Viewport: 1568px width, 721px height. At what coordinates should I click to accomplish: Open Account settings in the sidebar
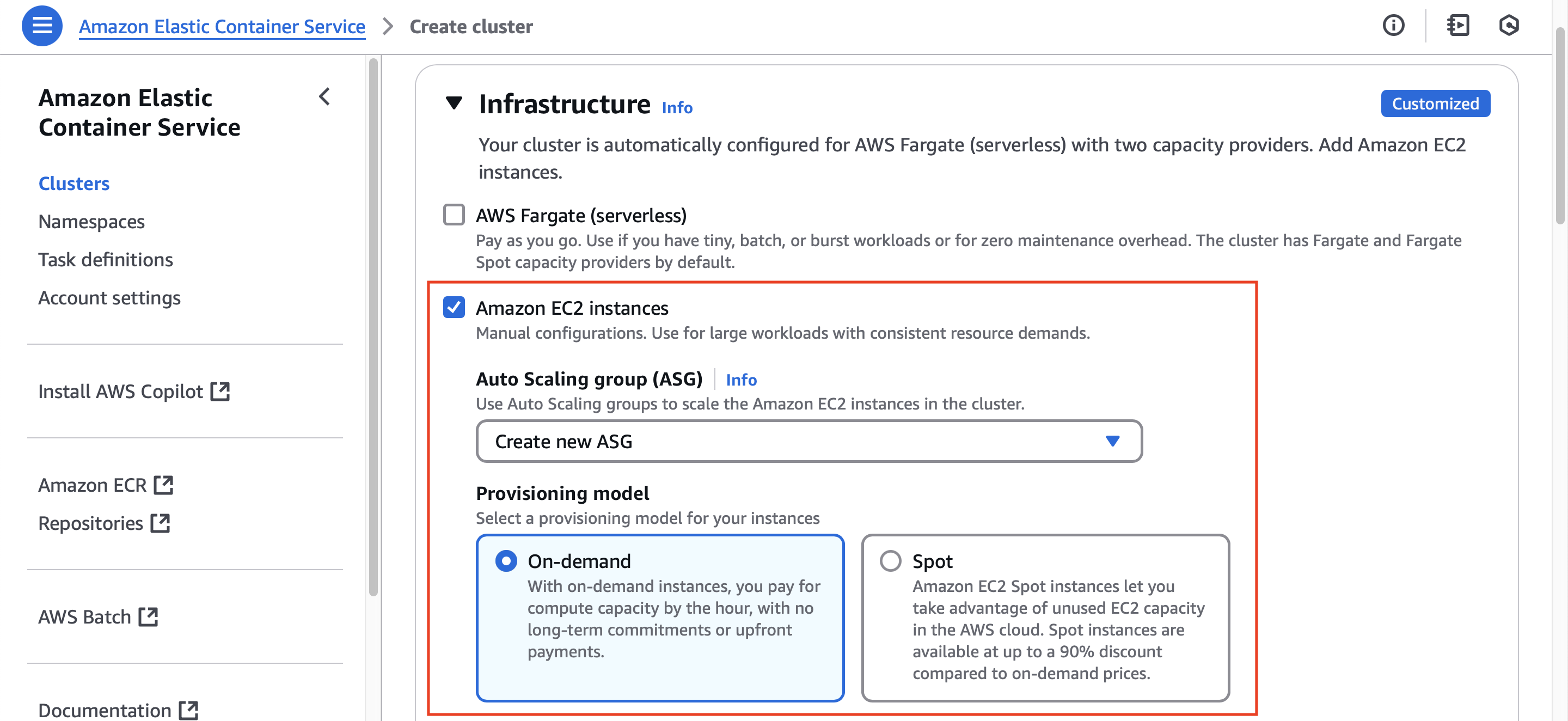point(109,298)
